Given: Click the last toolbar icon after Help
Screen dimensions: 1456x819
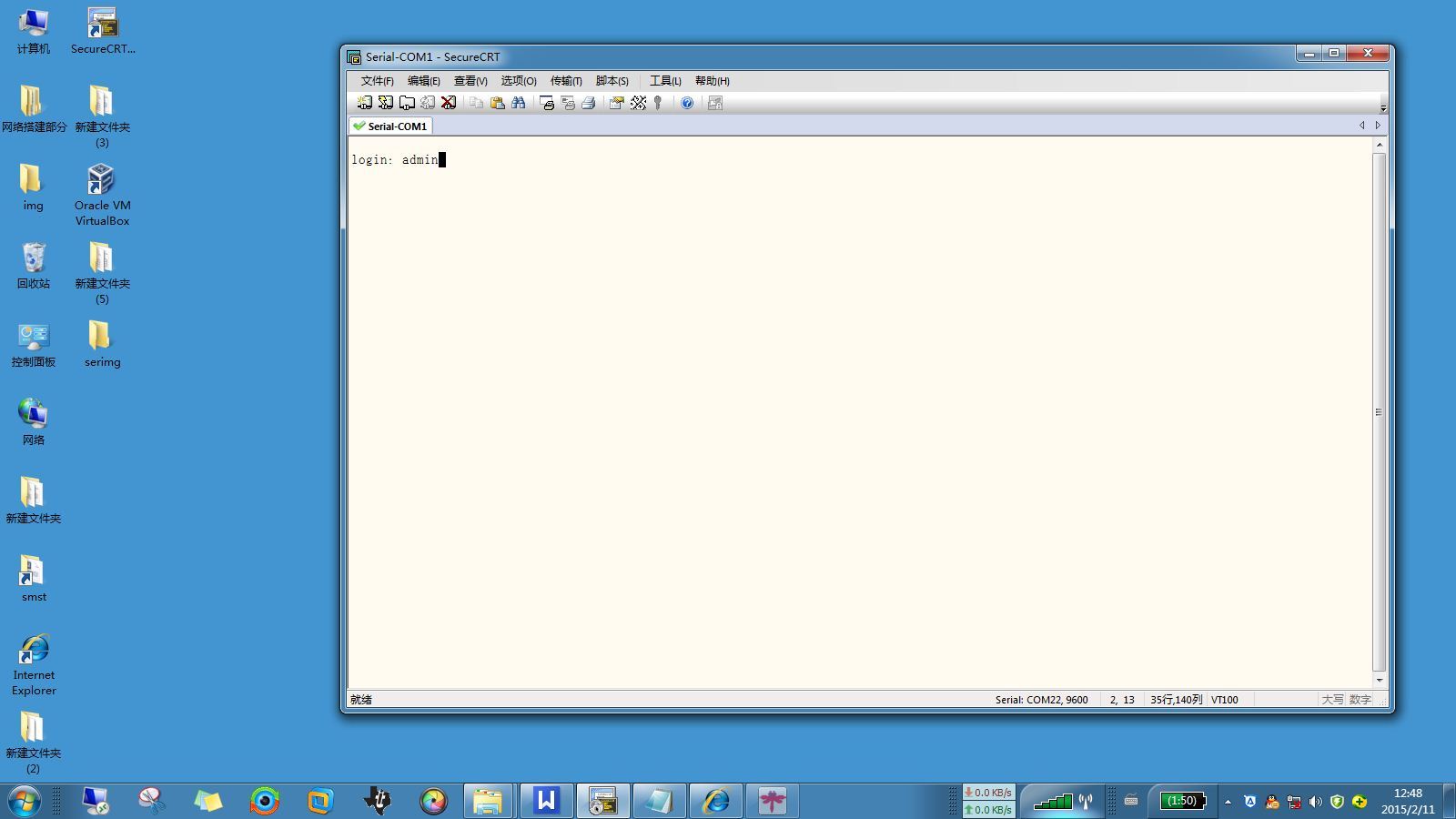Looking at the screenshot, I should [x=715, y=103].
